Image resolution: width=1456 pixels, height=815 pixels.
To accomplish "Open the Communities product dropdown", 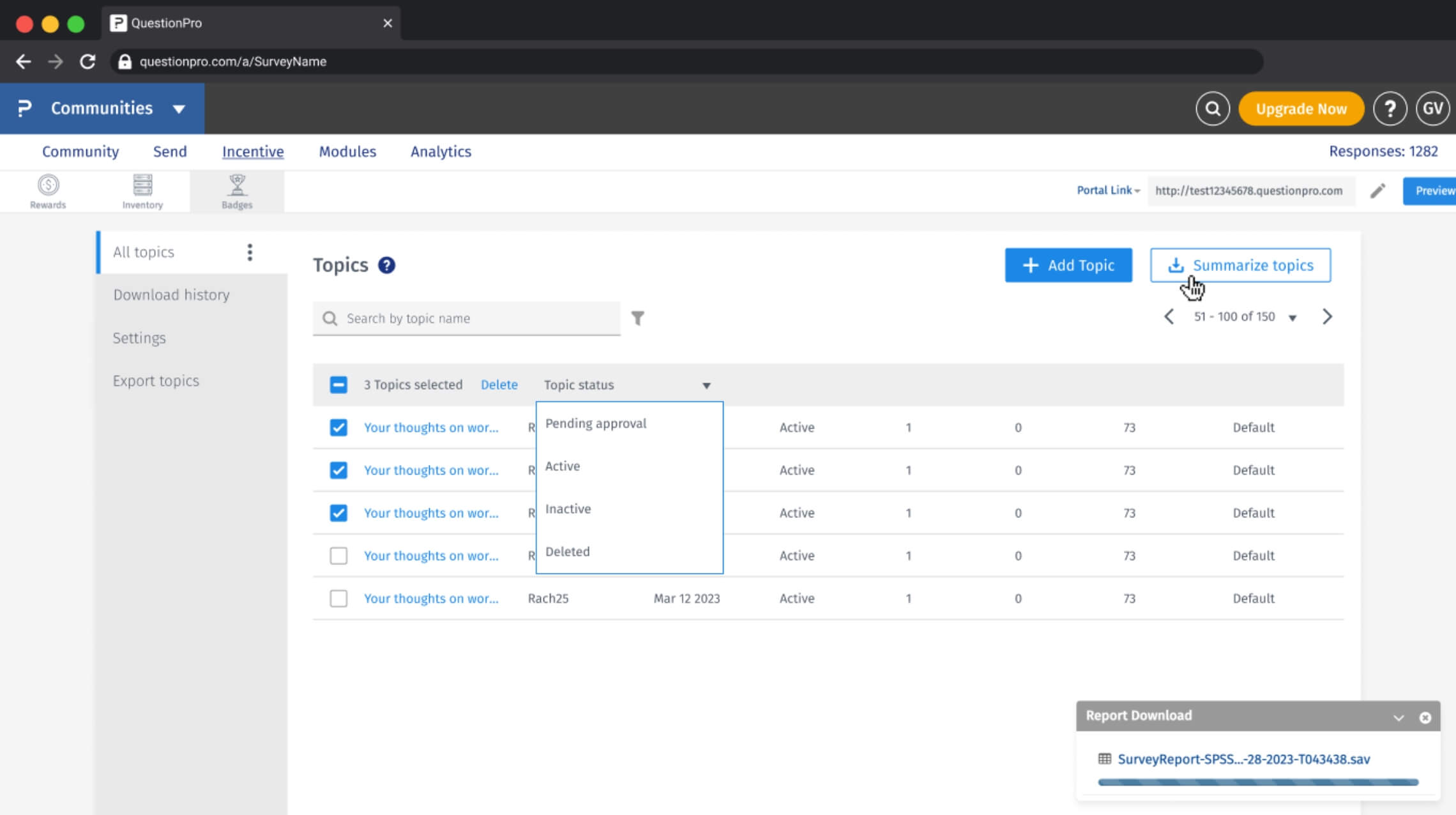I will pos(179,109).
